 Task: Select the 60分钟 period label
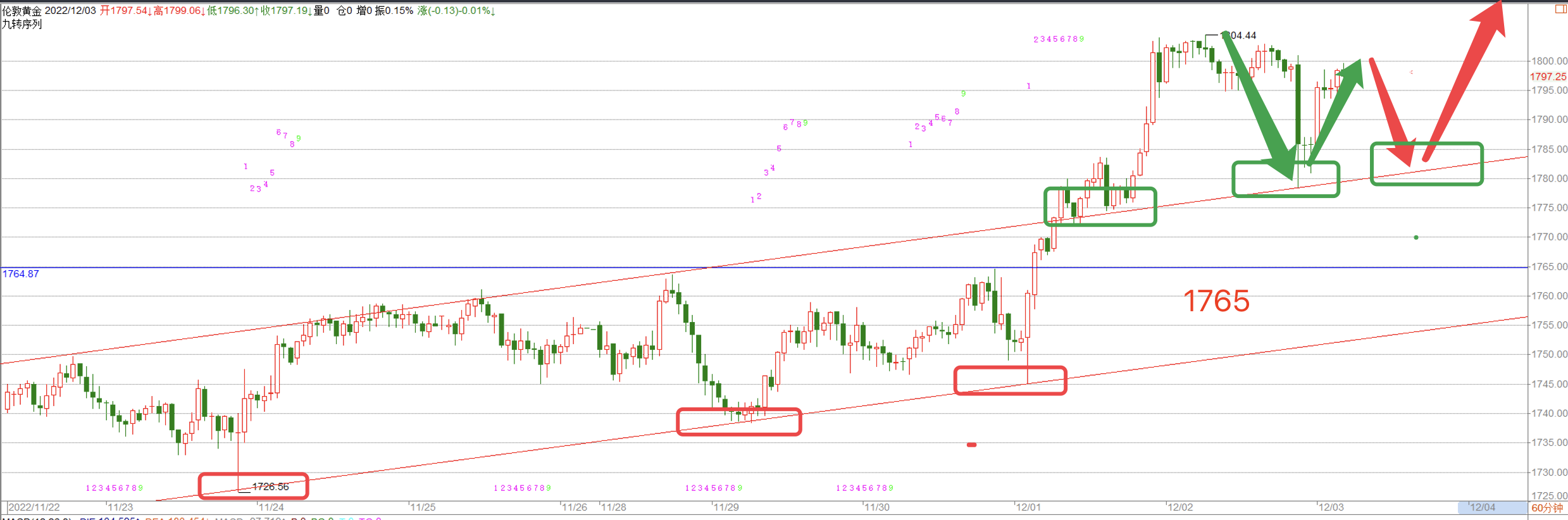(x=1547, y=507)
